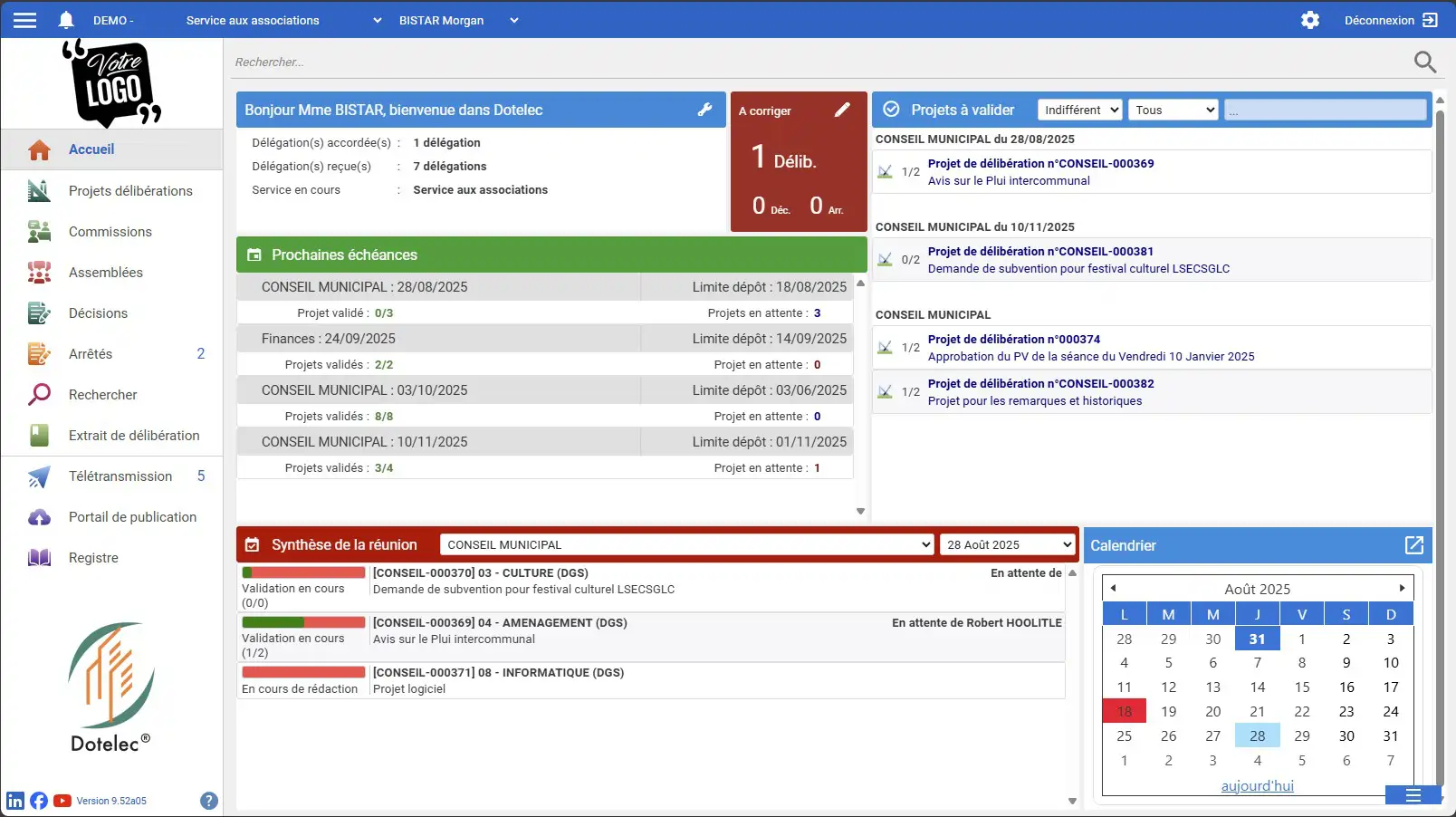Click the notification bell icon
Viewport: 1456px width, 817px height.
pyautogui.click(x=66, y=20)
